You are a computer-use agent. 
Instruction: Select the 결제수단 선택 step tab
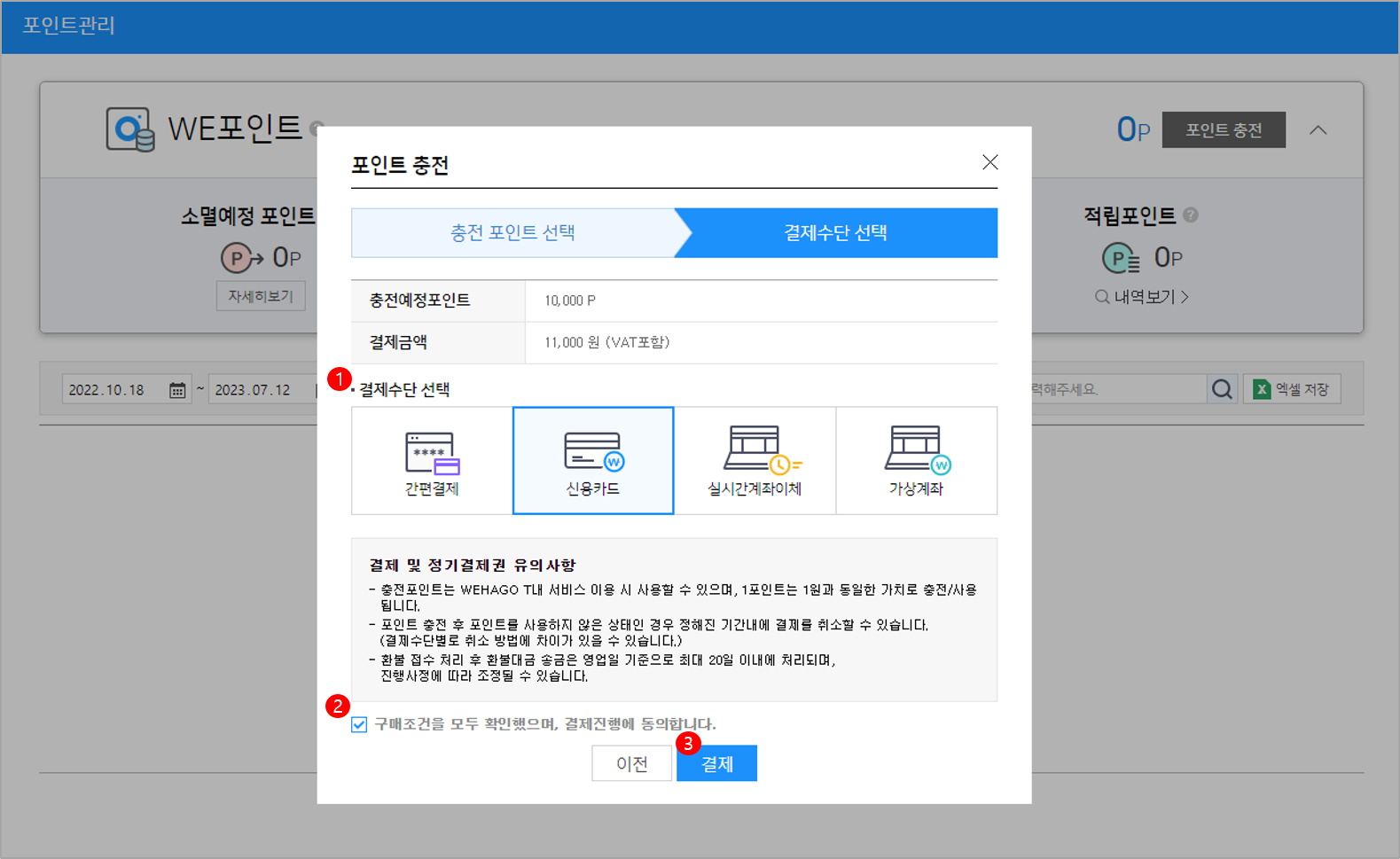(x=835, y=233)
